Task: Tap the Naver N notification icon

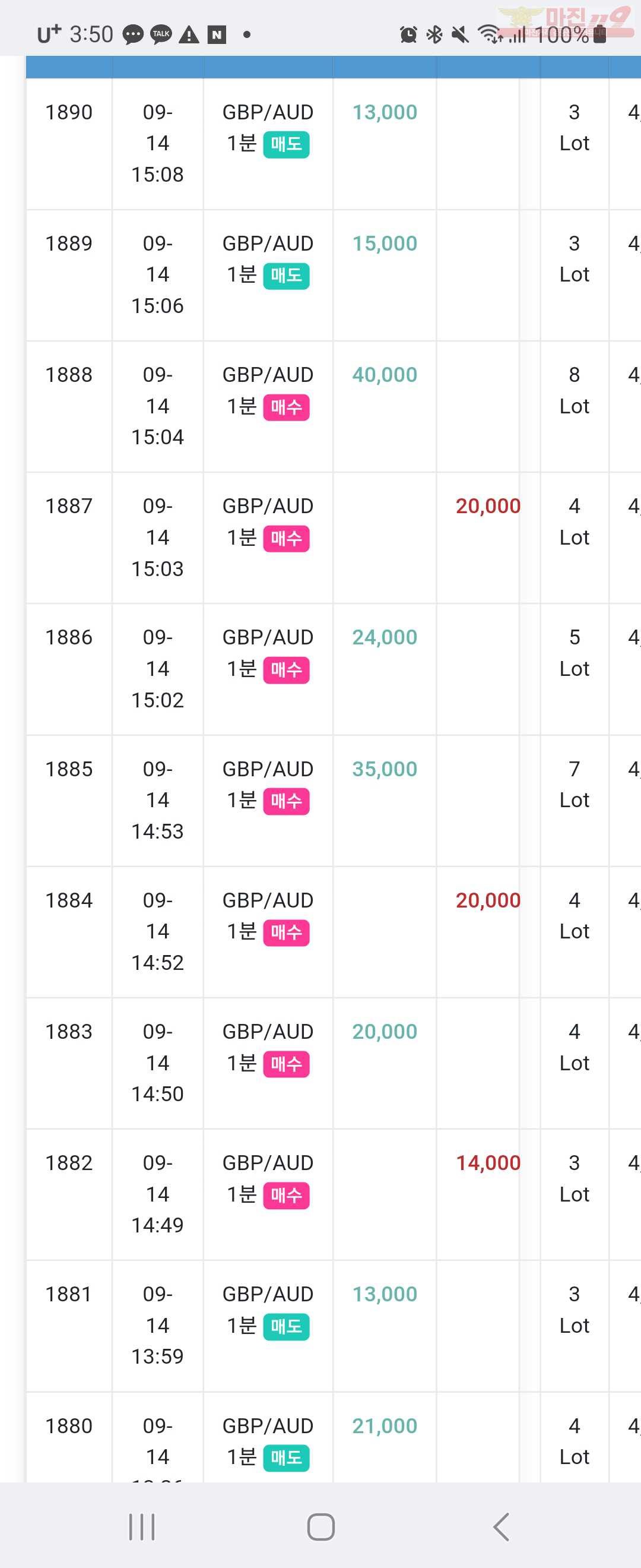Action: (x=217, y=34)
